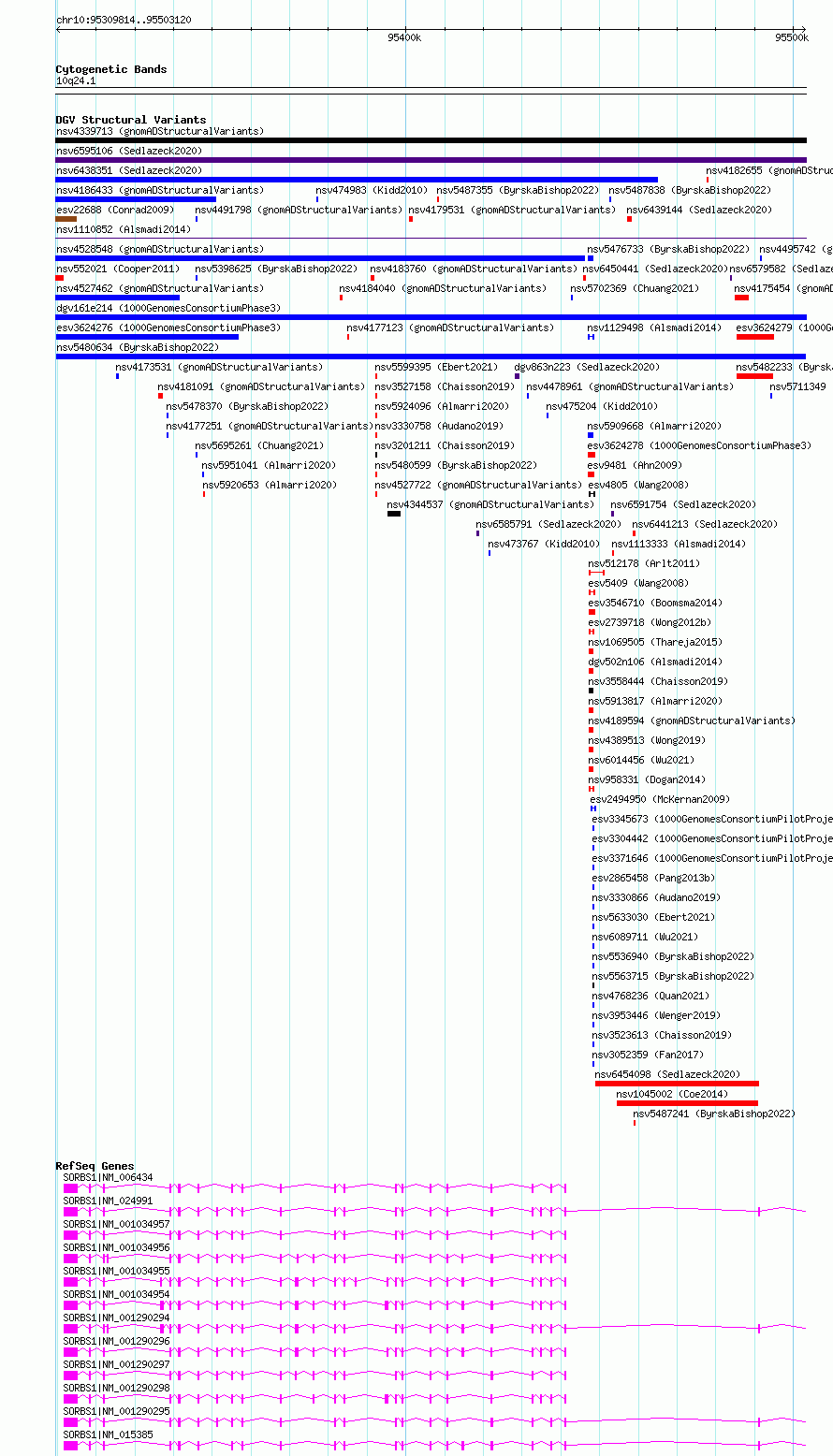The height and width of the screenshot is (1456, 833).
Task: Open nsv4389513 (Wong2019) label
Action: 647,740
